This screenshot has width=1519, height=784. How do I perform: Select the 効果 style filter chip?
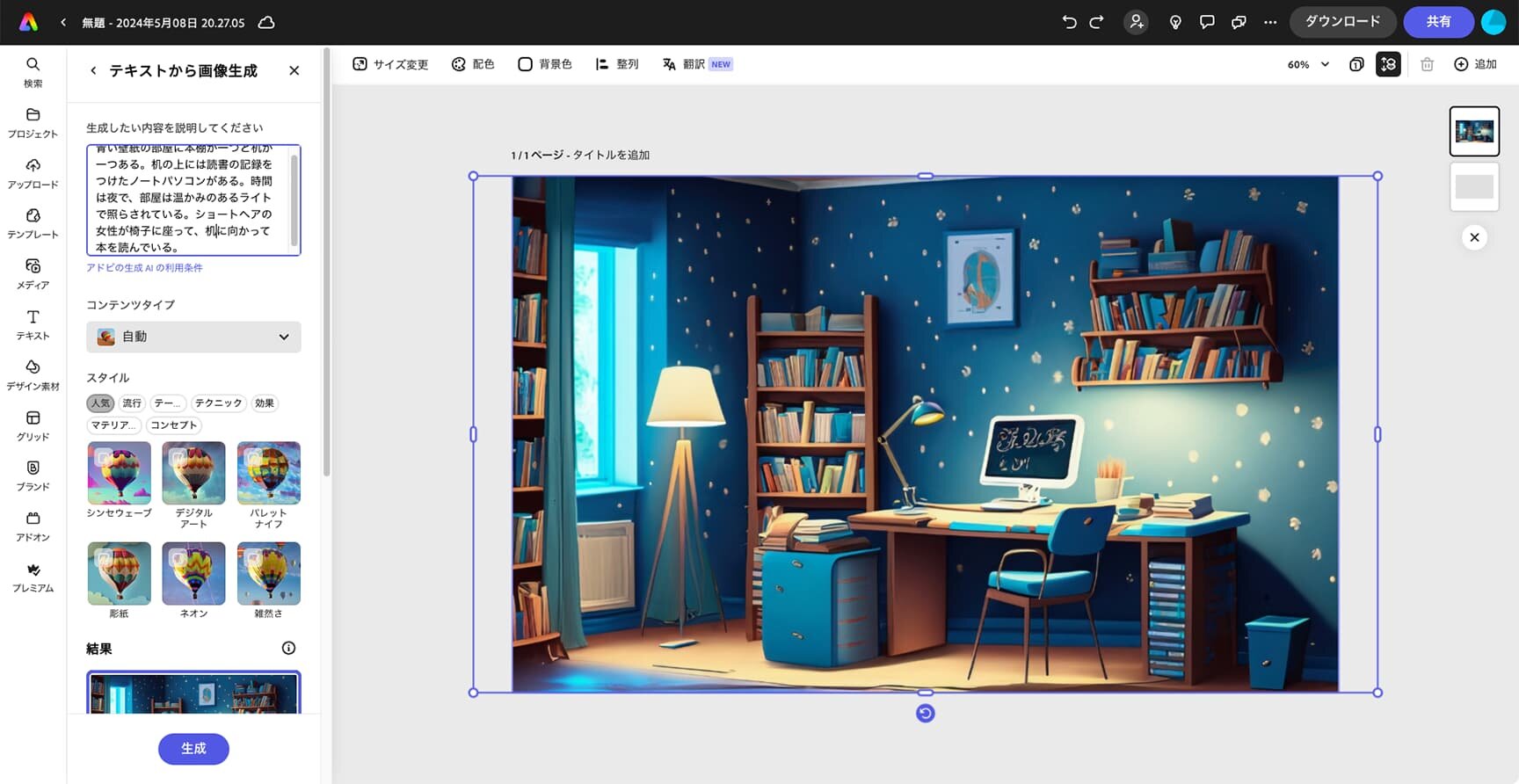tap(265, 403)
